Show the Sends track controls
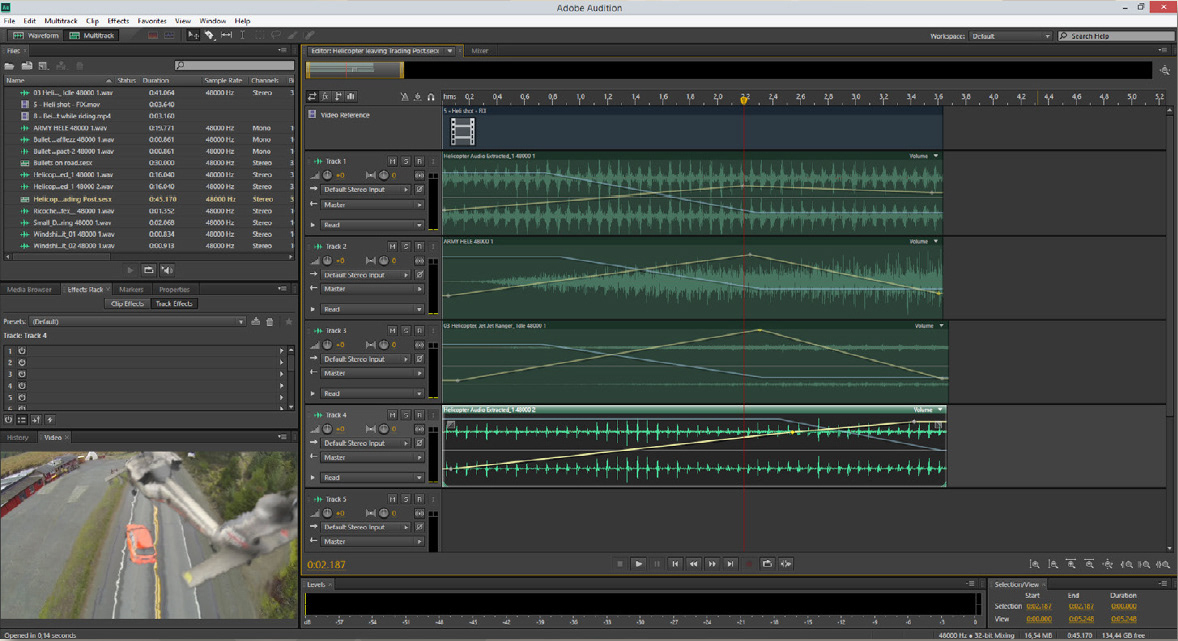The width and height of the screenshot is (1178, 641). 338,96
